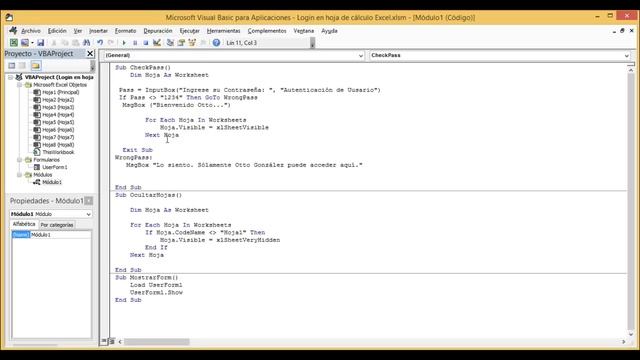This screenshot has height=360, width=640.
Task: Click the horizontal scrollbar thumb in code window
Action: 157,342
